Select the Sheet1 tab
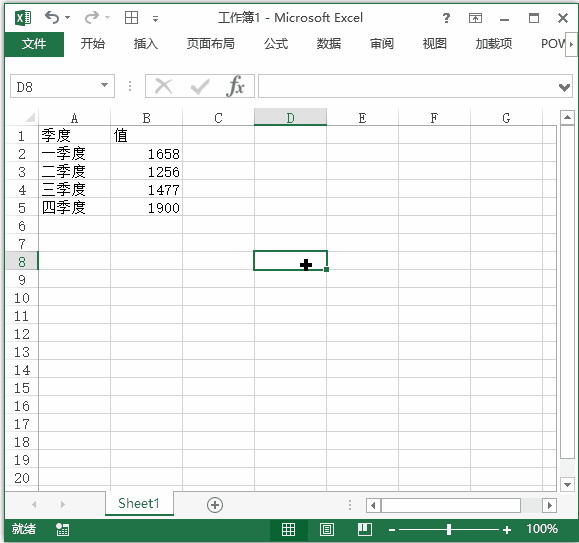This screenshot has height=543, width=579. coord(139,503)
